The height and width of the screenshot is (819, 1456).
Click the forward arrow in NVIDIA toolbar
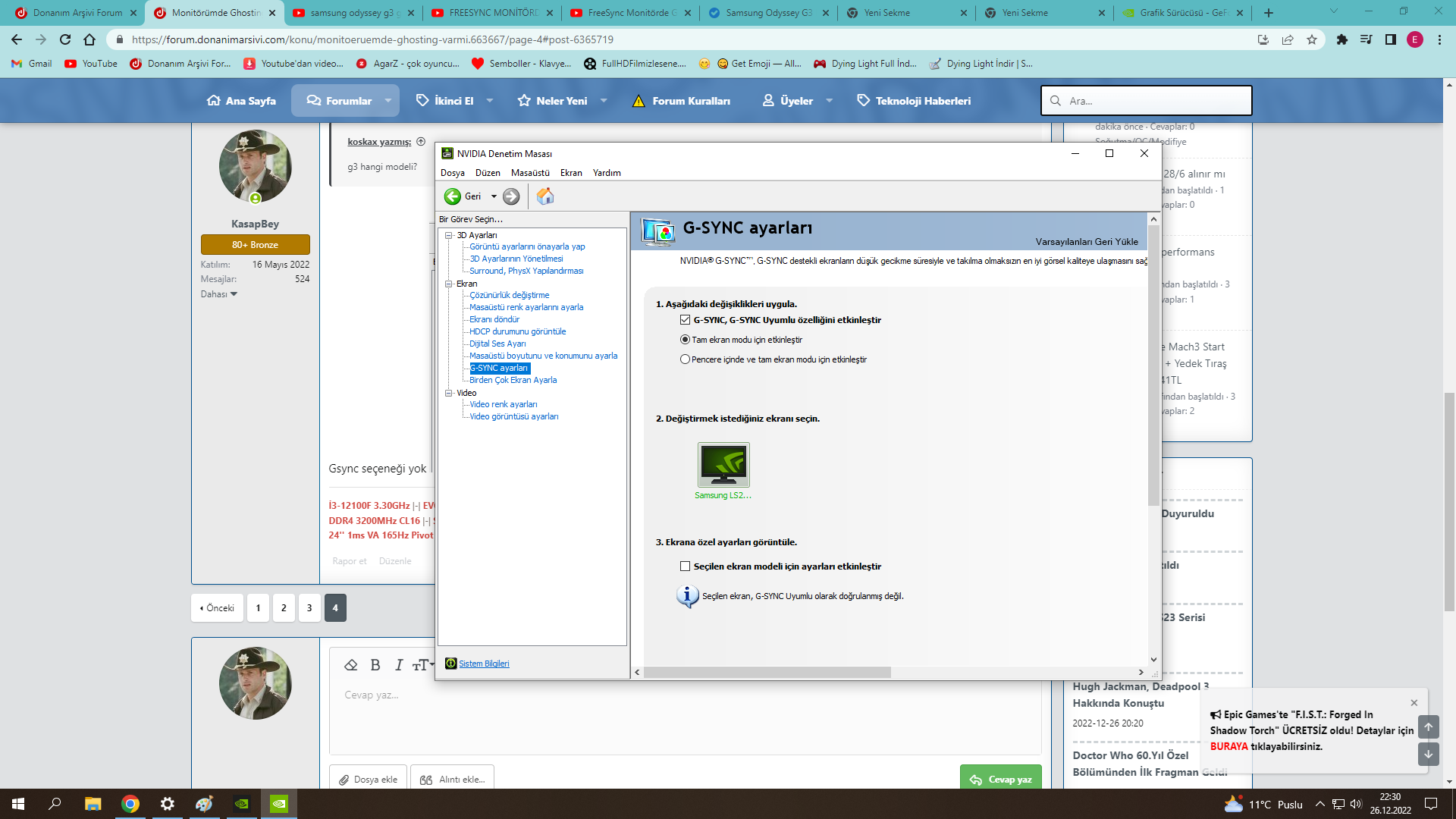pyautogui.click(x=512, y=196)
